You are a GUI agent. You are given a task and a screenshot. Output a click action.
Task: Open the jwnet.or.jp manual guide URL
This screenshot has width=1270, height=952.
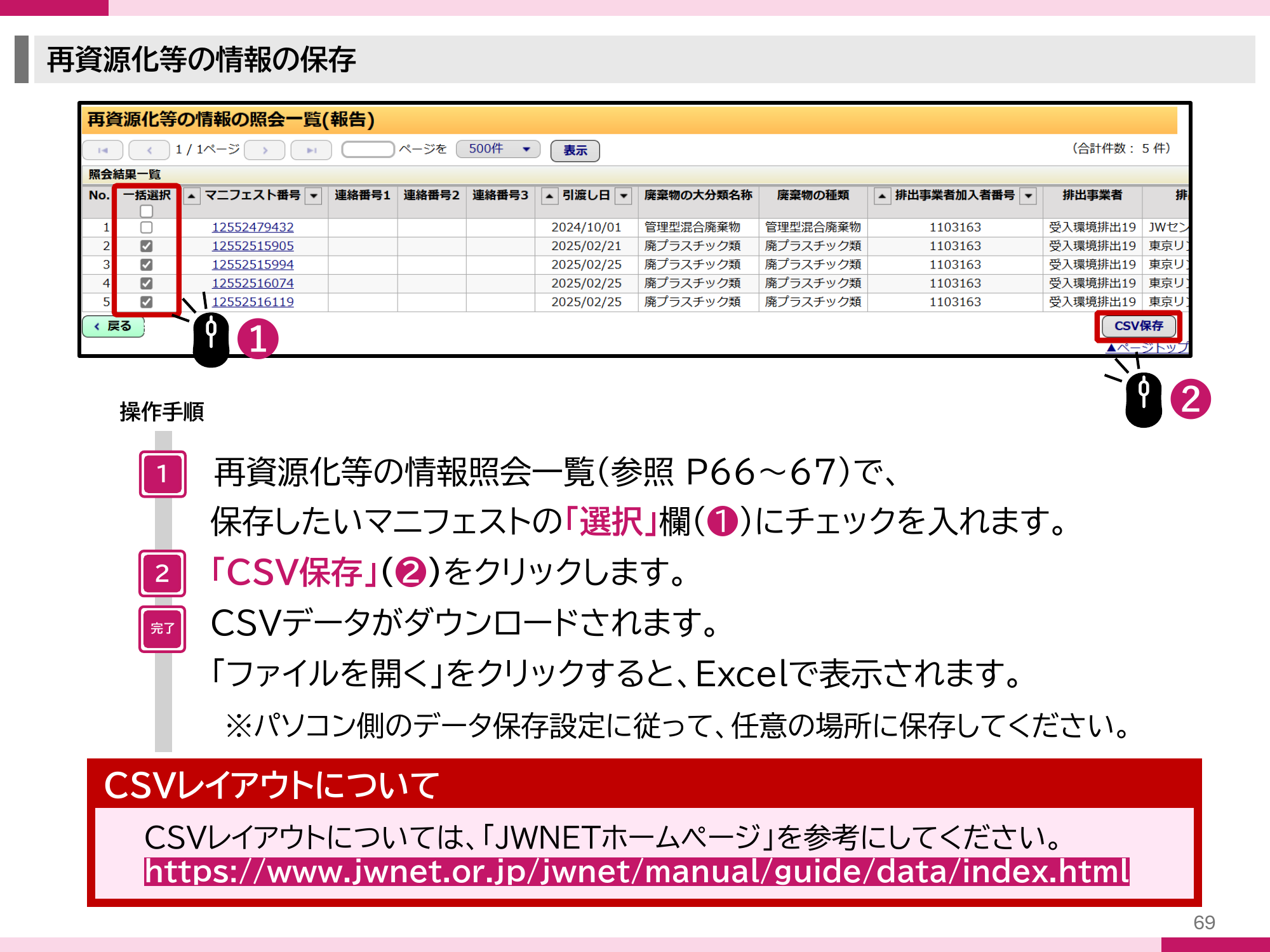pos(637,871)
